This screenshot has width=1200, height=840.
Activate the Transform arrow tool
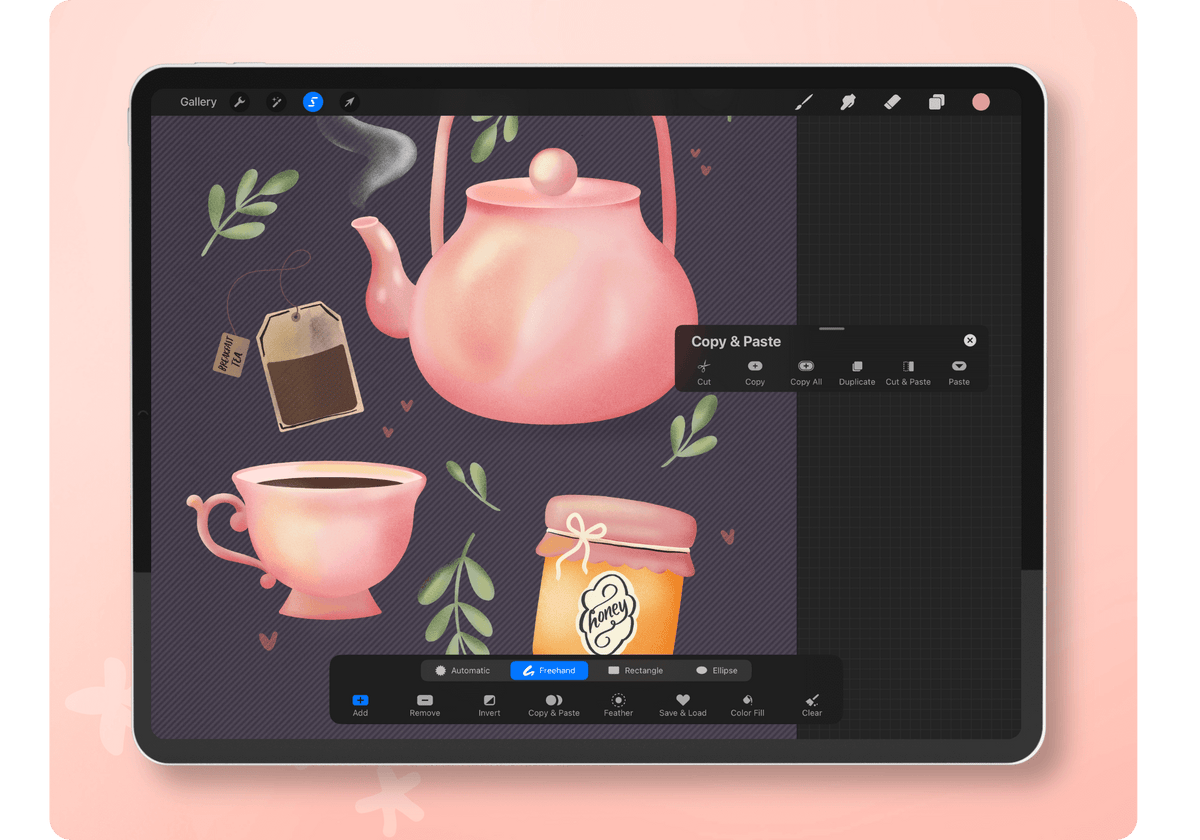tap(349, 102)
